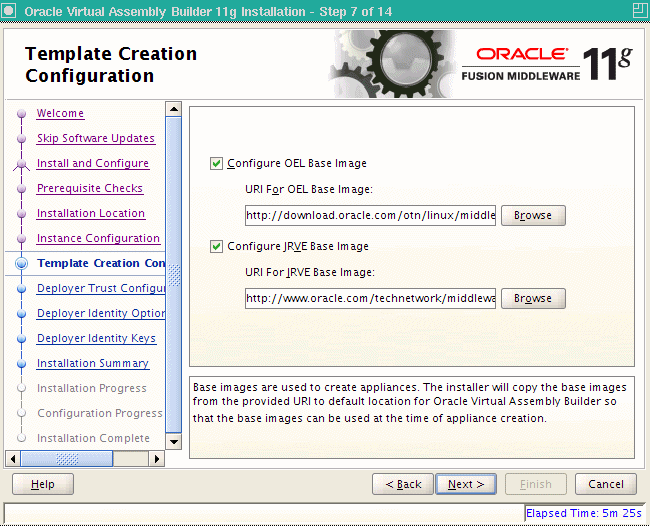
Task: Click the Installation Complete step text
Action: (x=93, y=438)
